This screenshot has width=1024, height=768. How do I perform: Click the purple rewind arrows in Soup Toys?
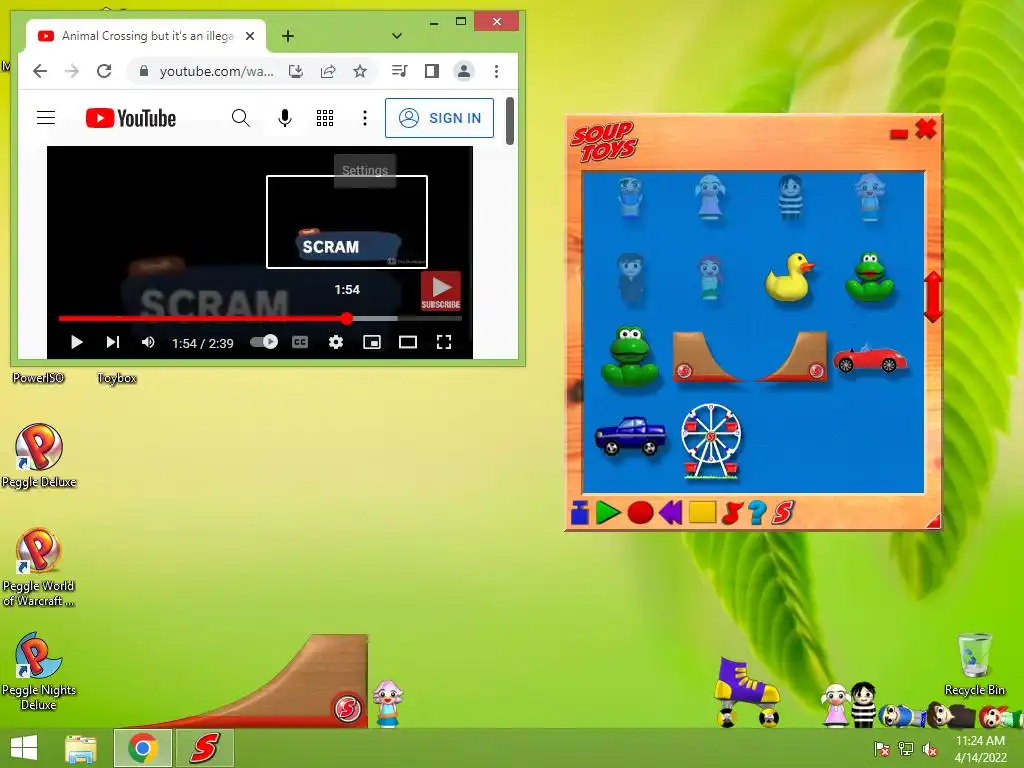coord(671,513)
